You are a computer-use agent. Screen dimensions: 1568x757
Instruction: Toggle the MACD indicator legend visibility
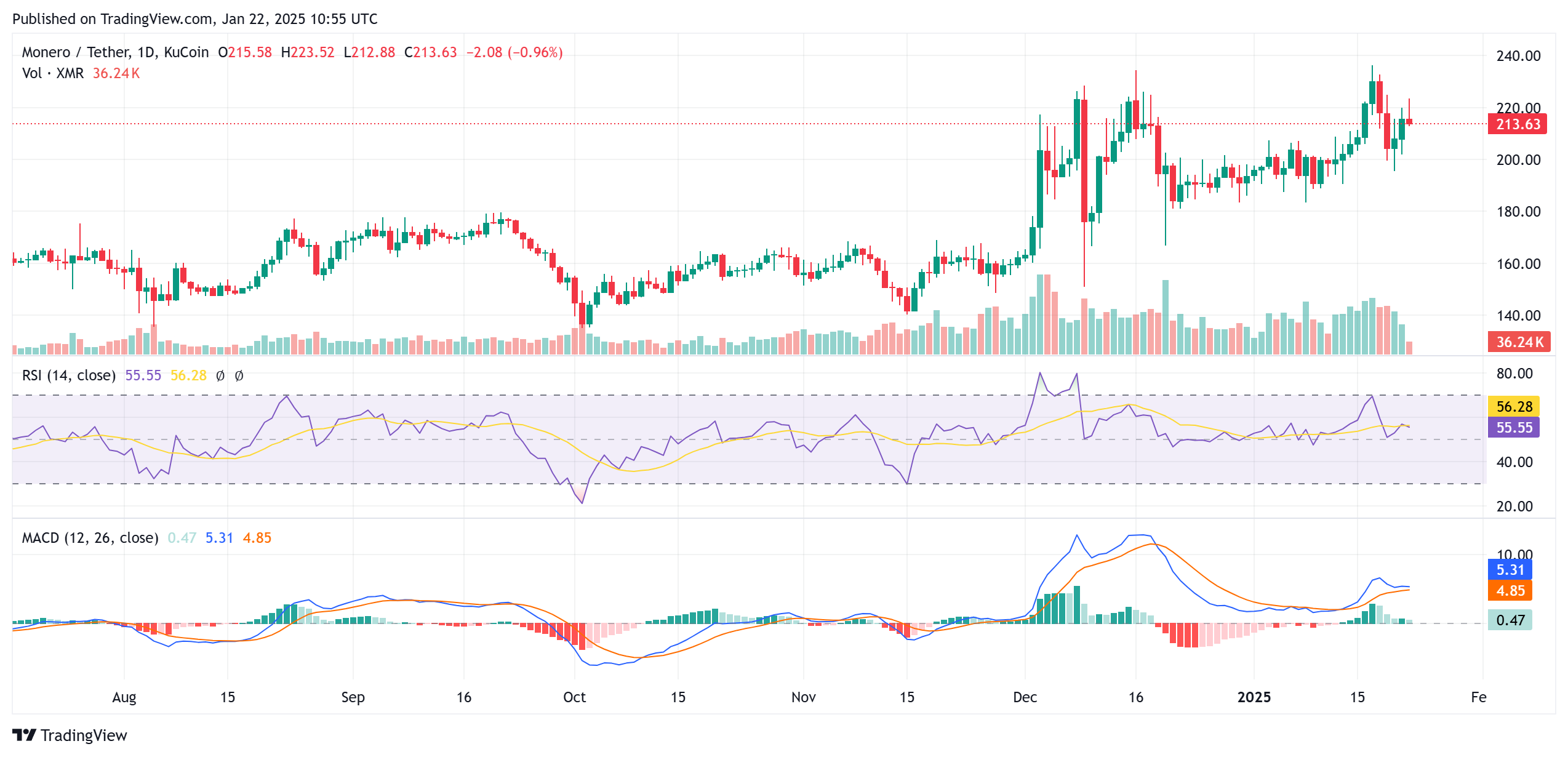pyautogui.click(x=89, y=537)
